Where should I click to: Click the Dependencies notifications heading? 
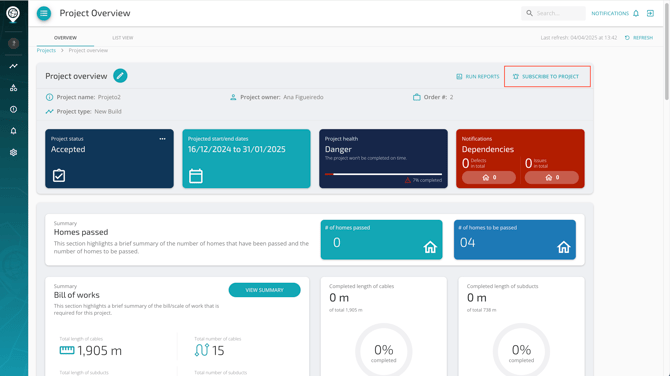click(488, 149)
